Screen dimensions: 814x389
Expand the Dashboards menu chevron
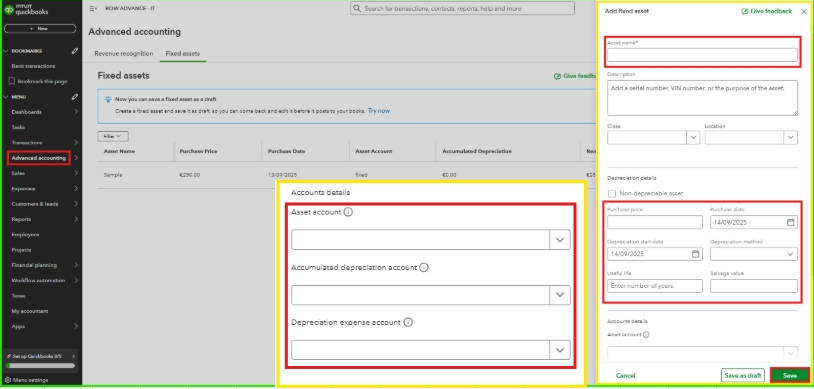pos(76,112)
